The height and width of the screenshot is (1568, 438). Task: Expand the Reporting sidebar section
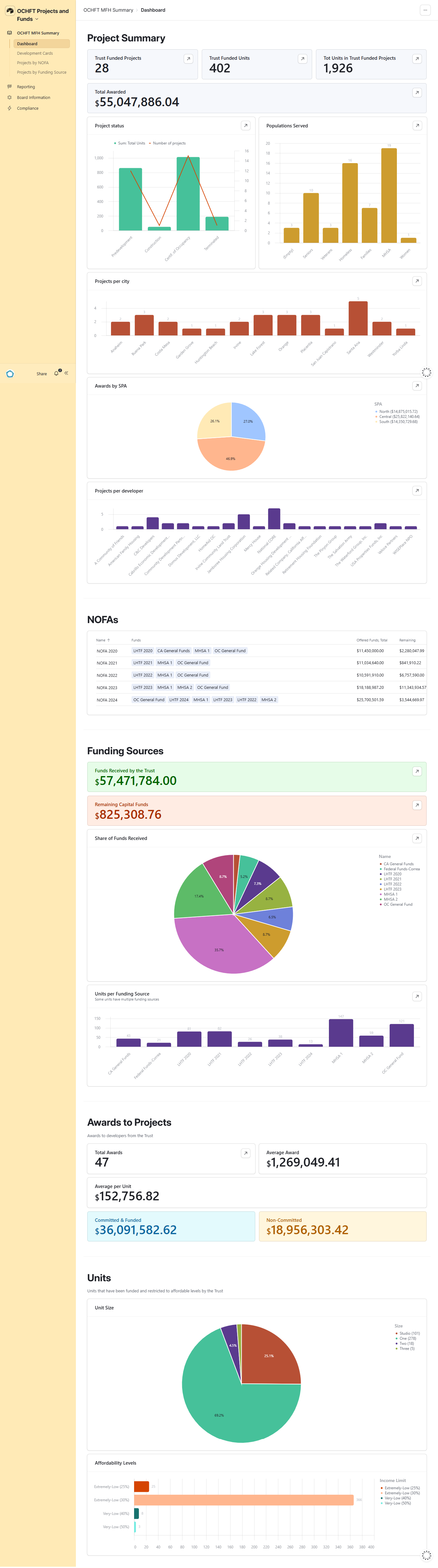pyautogui.click(x=26, y=87)
